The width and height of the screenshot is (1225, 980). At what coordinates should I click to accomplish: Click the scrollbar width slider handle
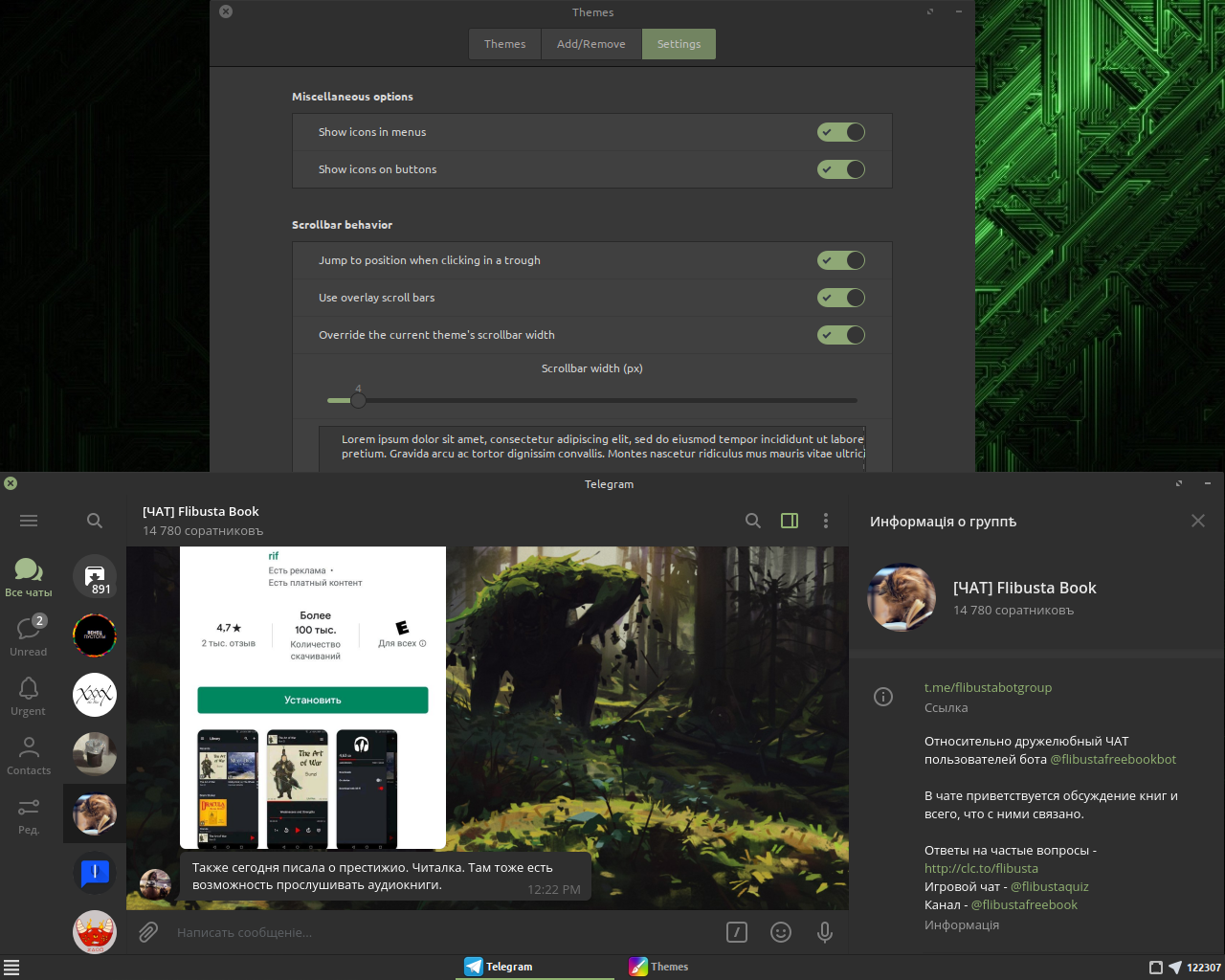pos(358,400)
